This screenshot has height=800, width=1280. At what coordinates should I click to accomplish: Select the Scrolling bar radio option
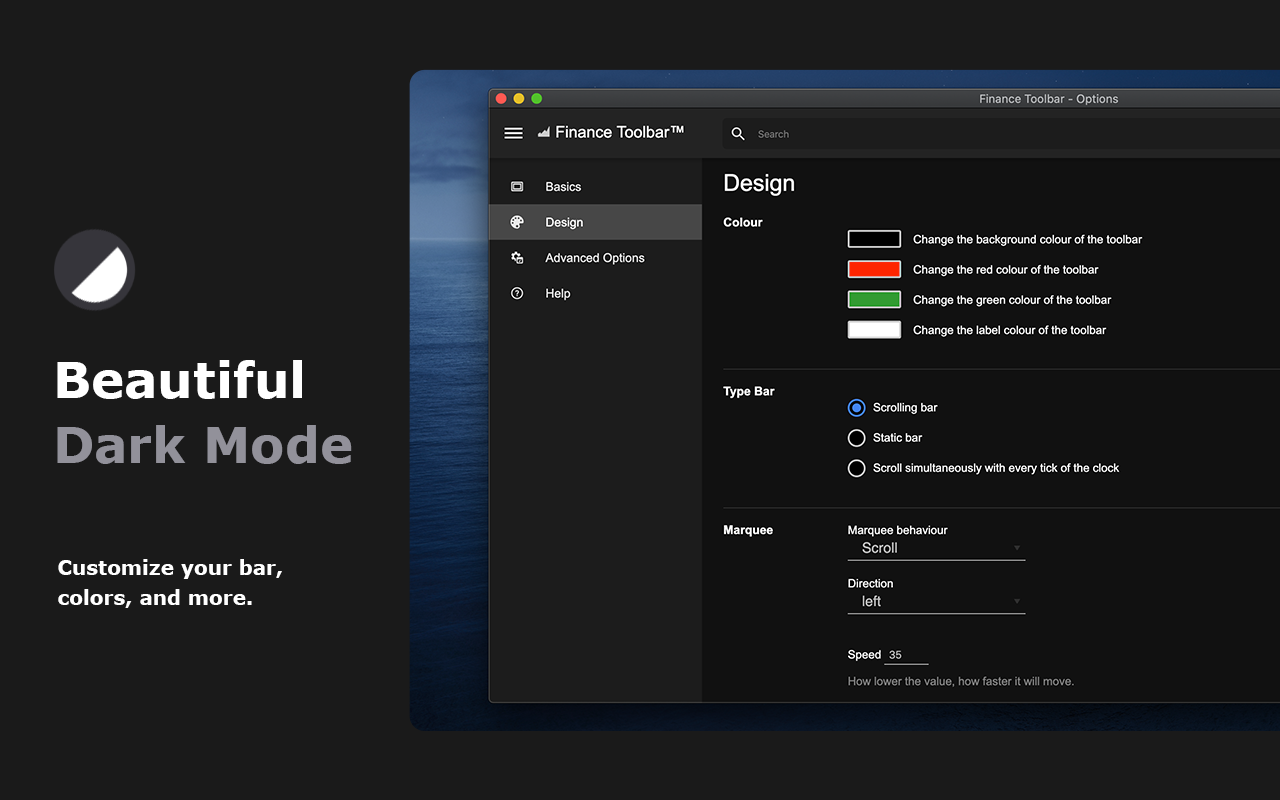(x=856, y=408)
